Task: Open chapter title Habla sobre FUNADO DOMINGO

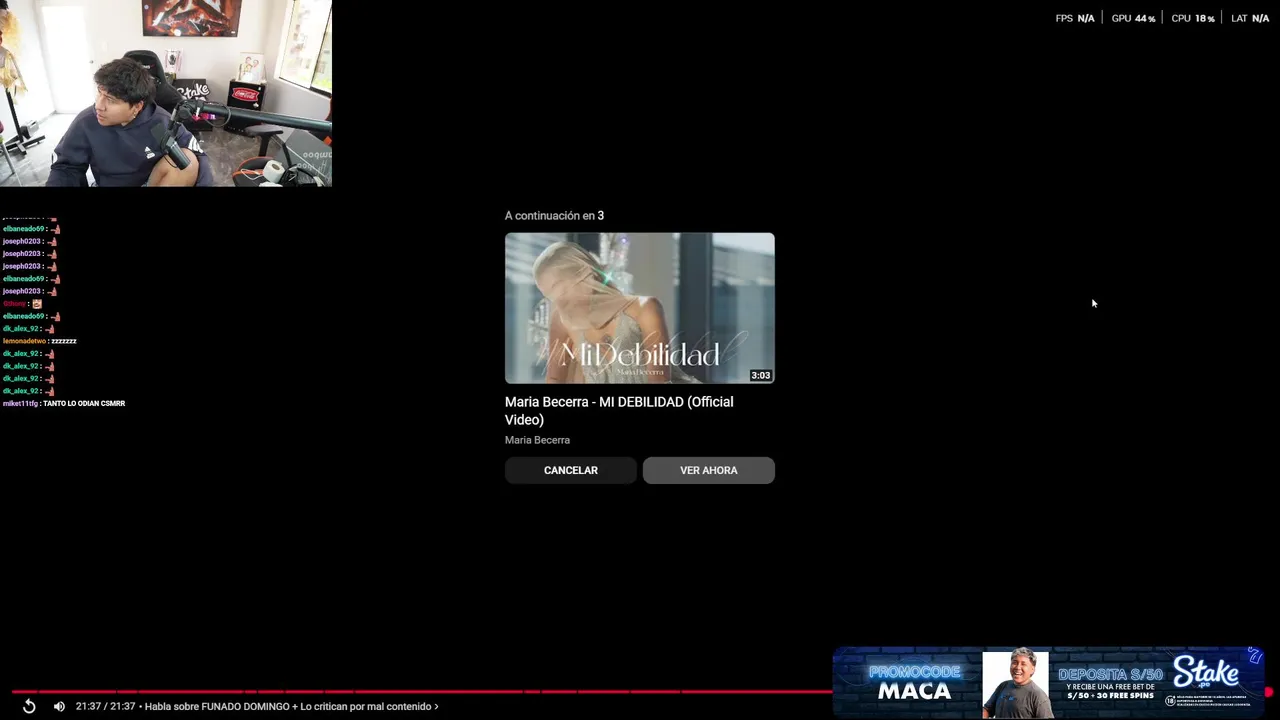Action: click(291, 706)
